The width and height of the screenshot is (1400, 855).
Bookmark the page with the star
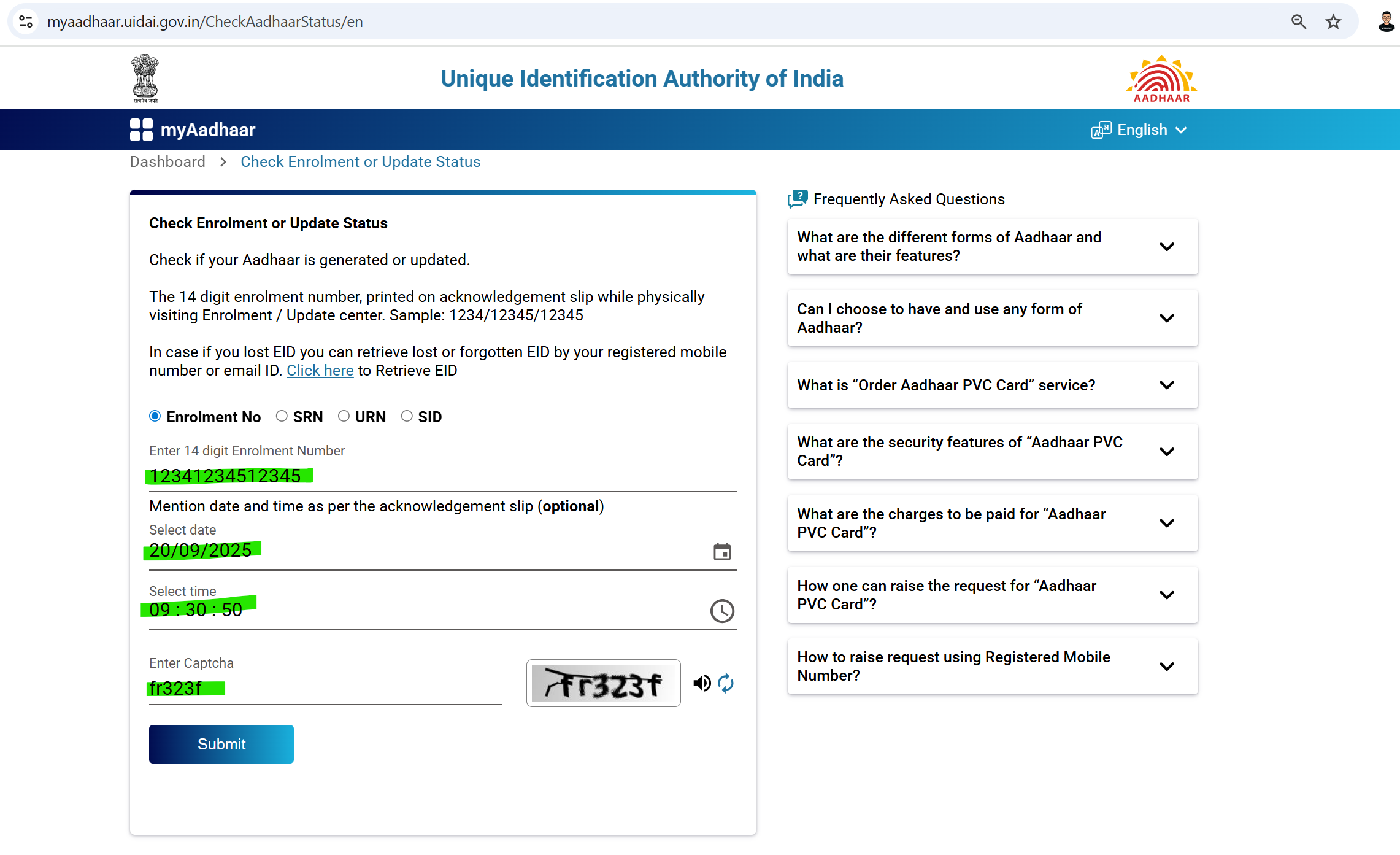(1333, 21)
